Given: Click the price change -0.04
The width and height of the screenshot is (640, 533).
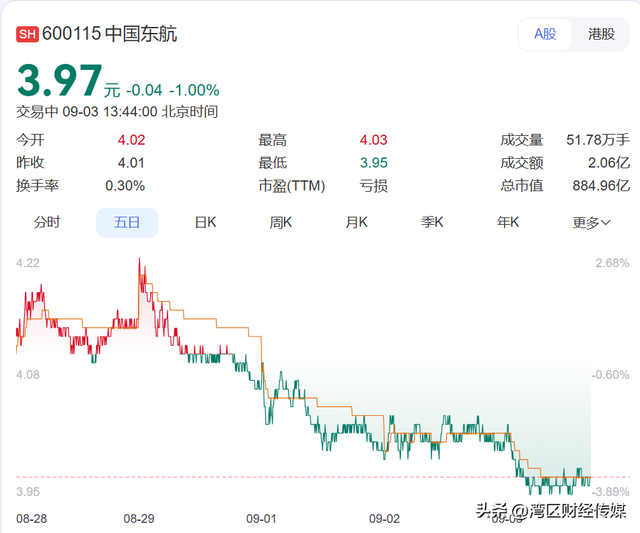Looking at the screenshot, I should click(144, 90).
